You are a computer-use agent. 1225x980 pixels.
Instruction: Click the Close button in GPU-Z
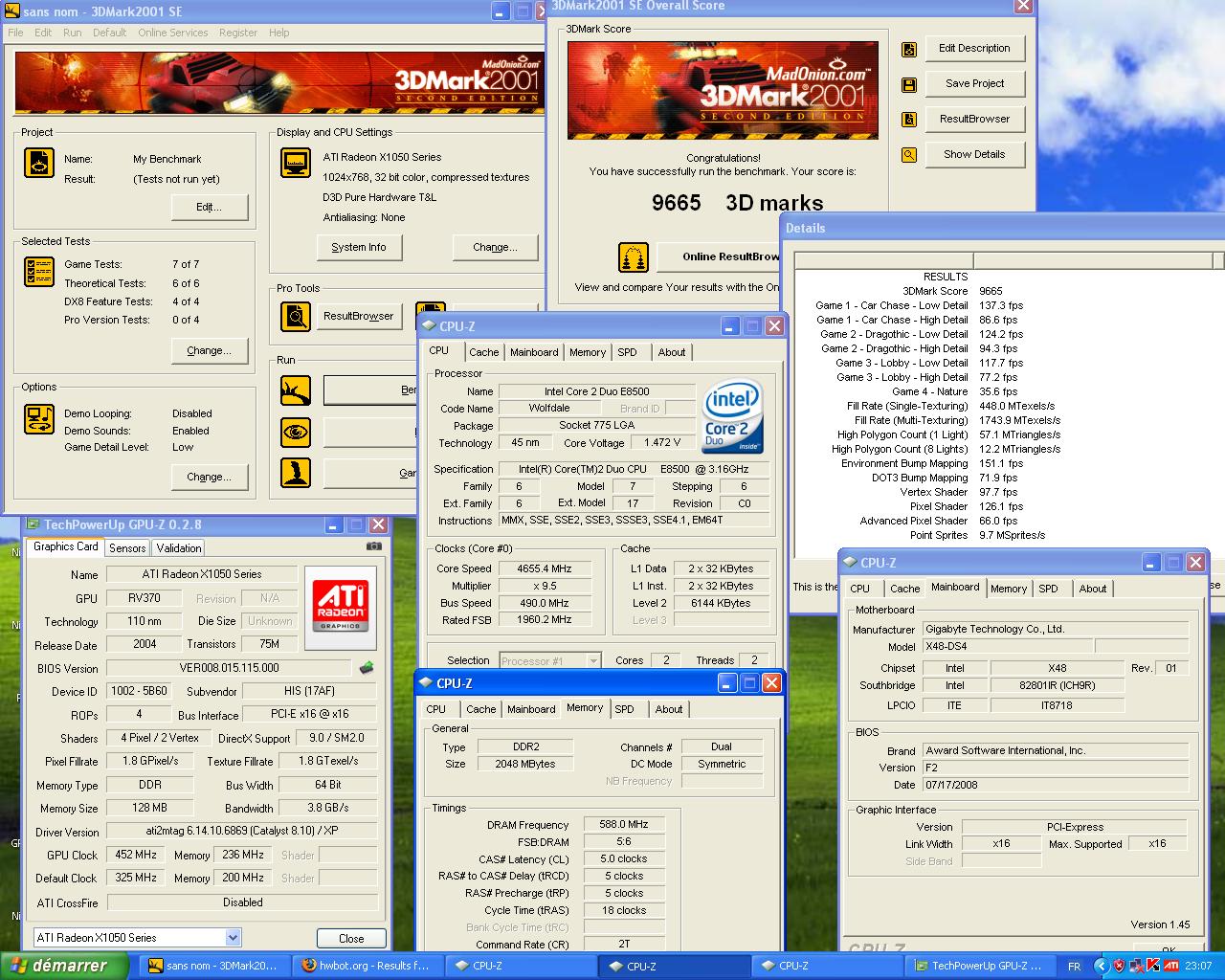351,939
